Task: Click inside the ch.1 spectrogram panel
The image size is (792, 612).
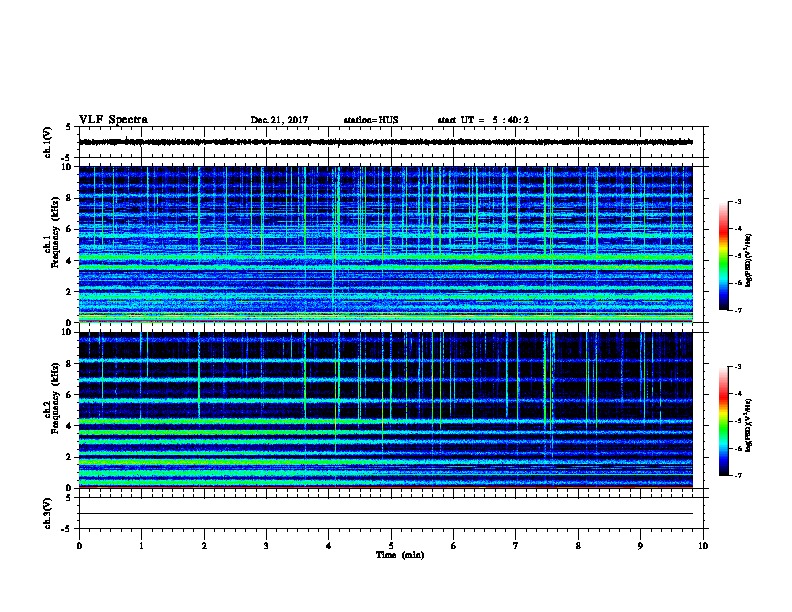Action: (386, 244)
